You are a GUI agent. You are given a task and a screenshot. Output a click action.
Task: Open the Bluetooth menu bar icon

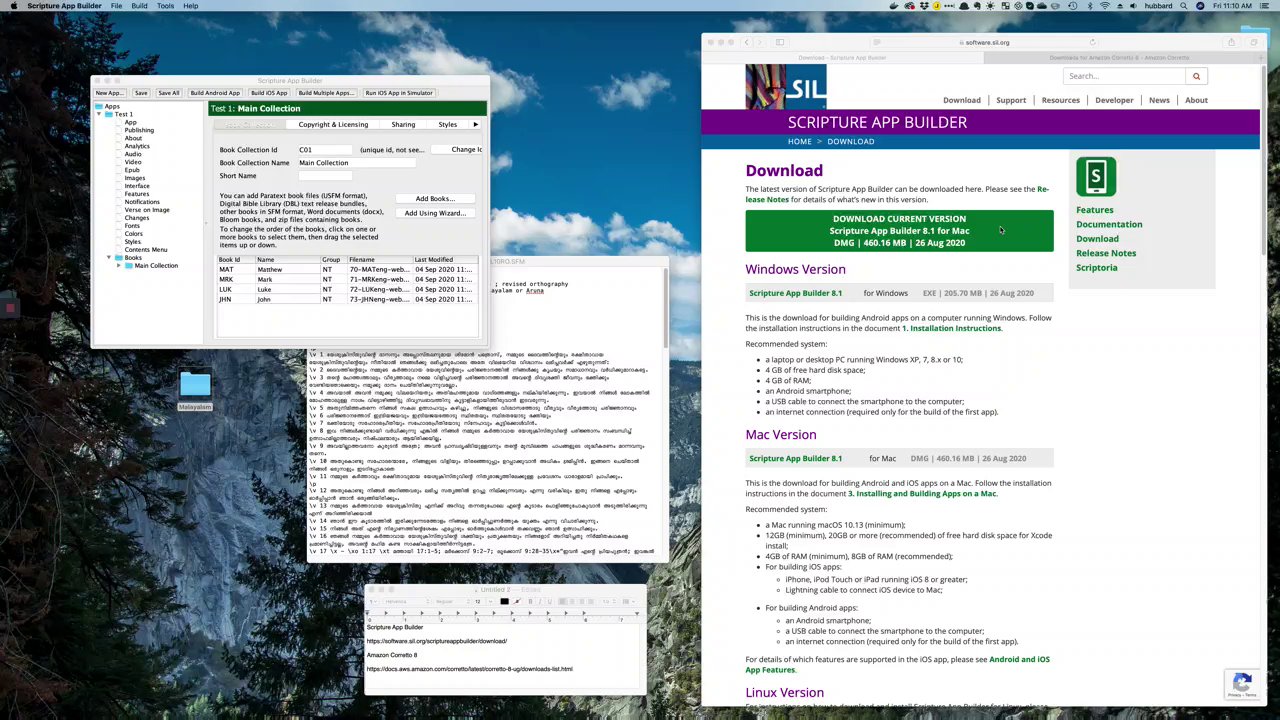tap(1088, 6)
